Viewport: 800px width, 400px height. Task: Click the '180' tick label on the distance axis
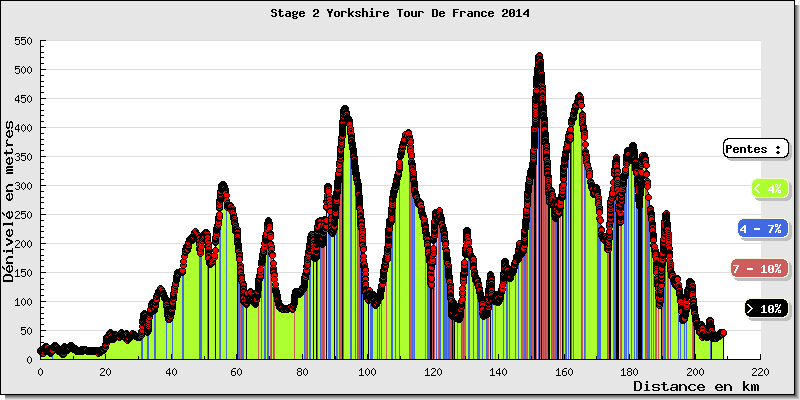629,371
